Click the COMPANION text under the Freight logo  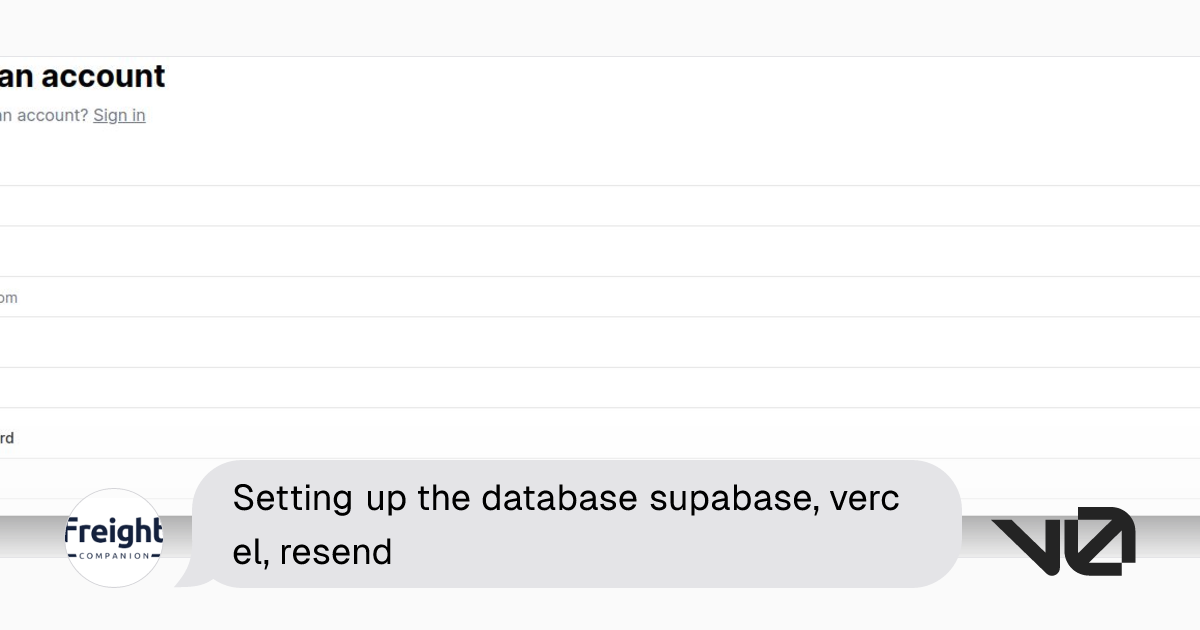pyautogui.click(x=113, y=557)
